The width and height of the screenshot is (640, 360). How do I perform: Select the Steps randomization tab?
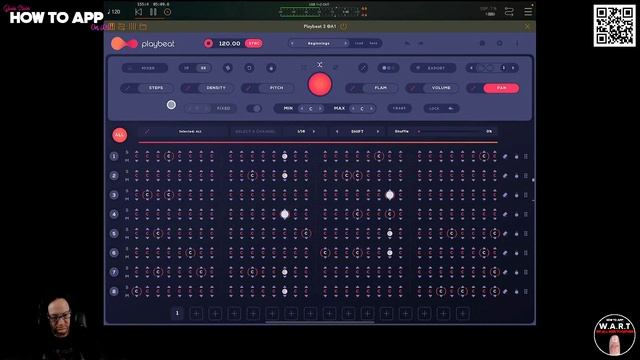(x=156, y=88)
